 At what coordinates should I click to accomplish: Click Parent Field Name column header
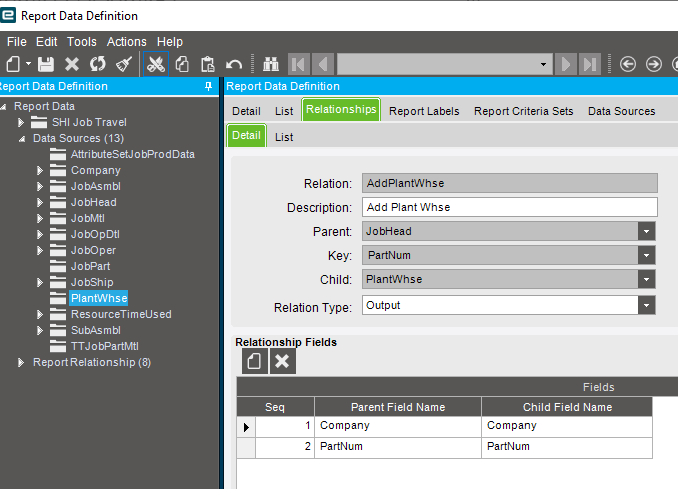pos(398,407)
